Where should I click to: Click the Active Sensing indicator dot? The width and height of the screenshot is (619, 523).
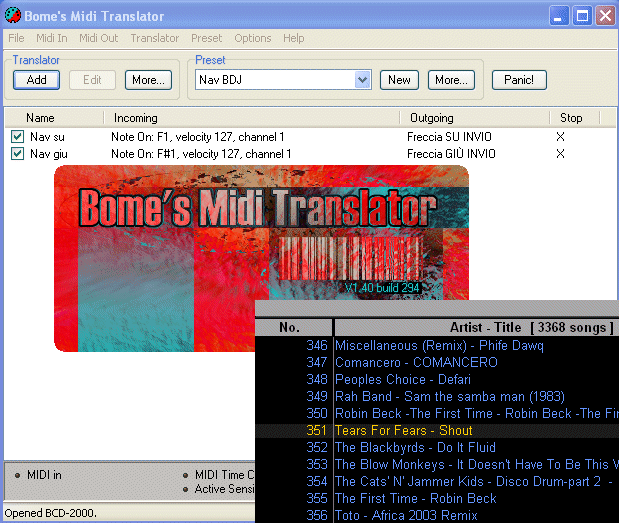[x=185, y=489]
